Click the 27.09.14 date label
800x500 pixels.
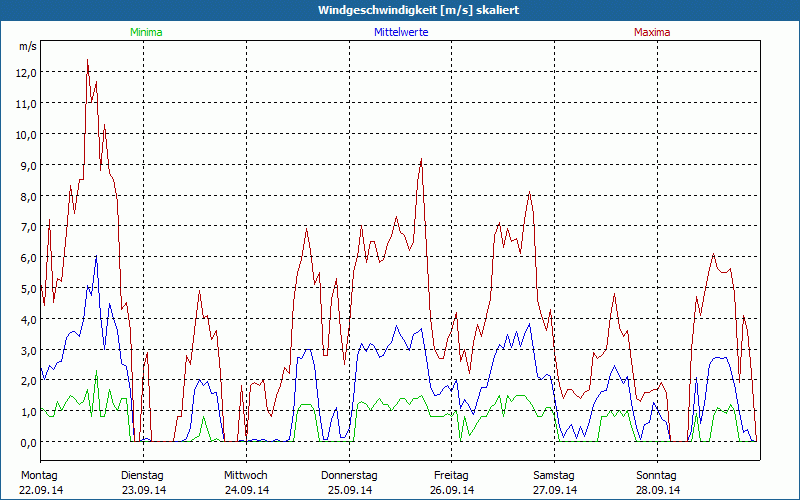(x=555, y=490)
